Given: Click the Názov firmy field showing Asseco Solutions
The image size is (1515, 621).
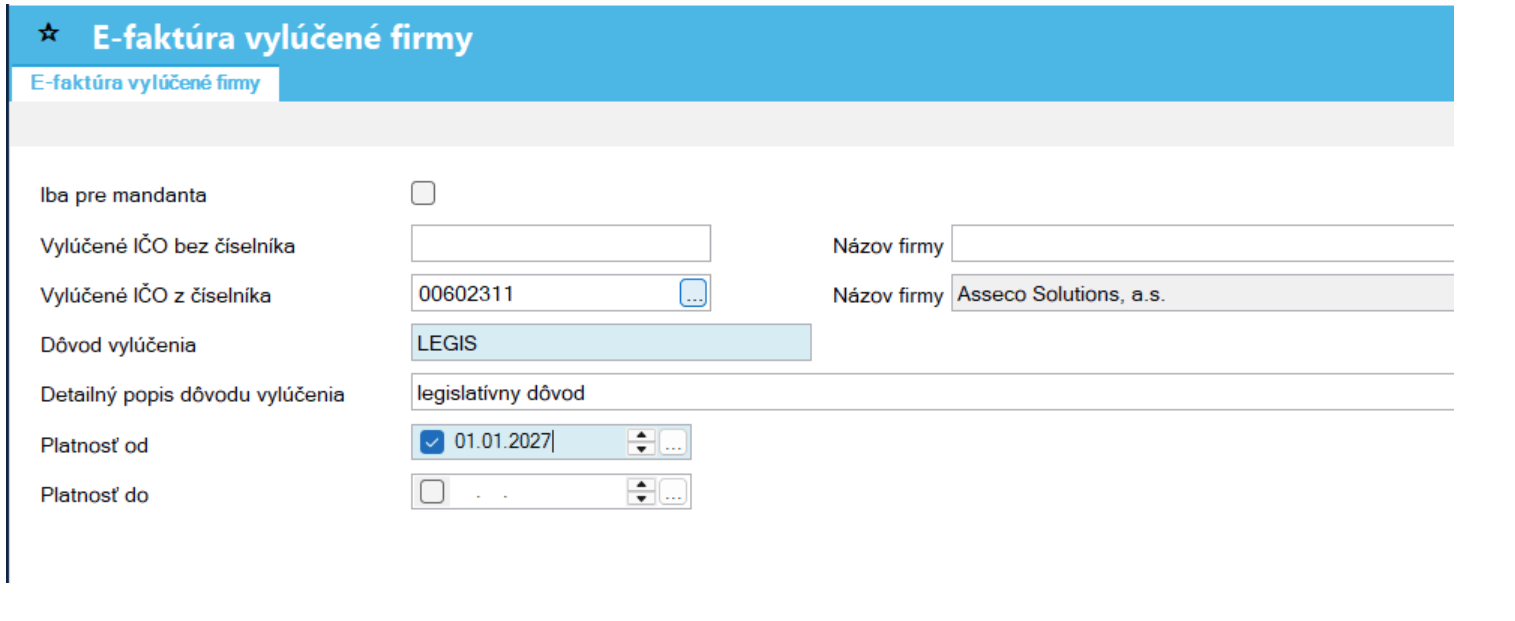Looking at the screenshot, I should pos(1202,294).
